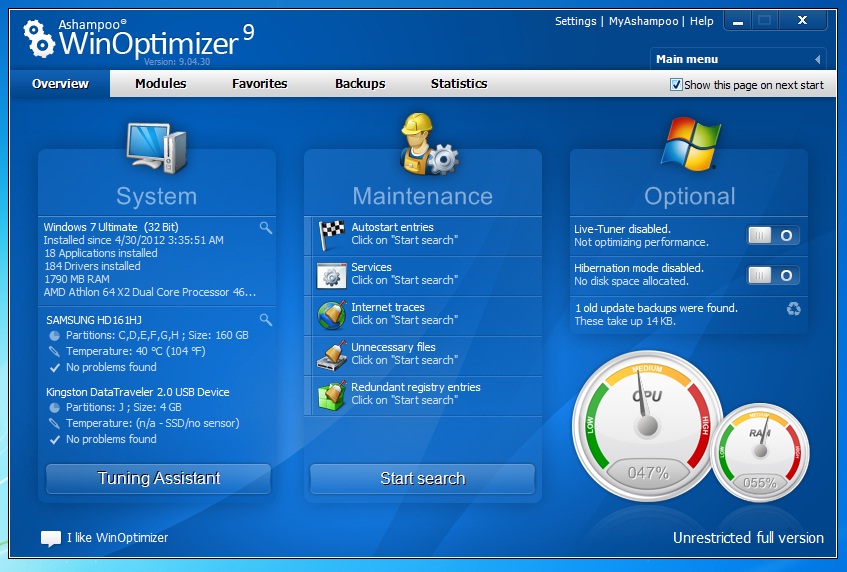
Task: Click the 1 old update backups were found text
Action: [x=656, y=308]
